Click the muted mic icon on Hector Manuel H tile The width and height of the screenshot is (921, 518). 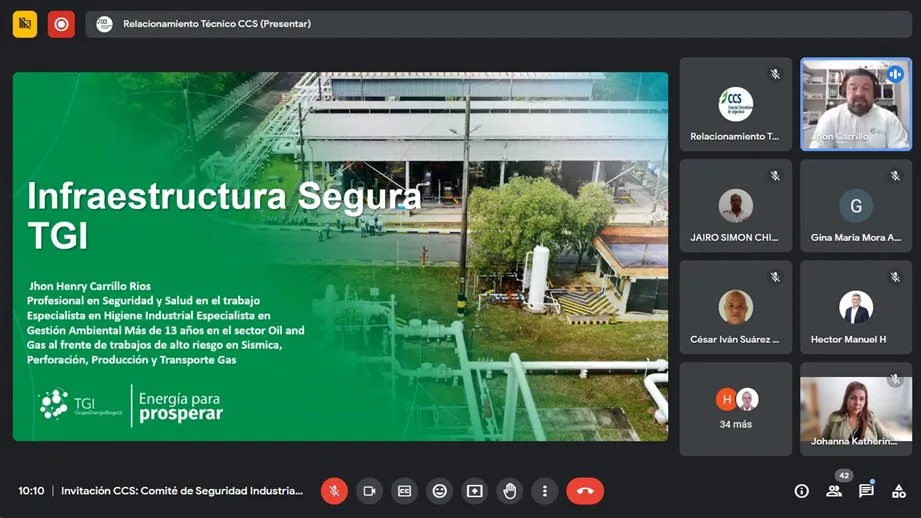tap(895, 277)
